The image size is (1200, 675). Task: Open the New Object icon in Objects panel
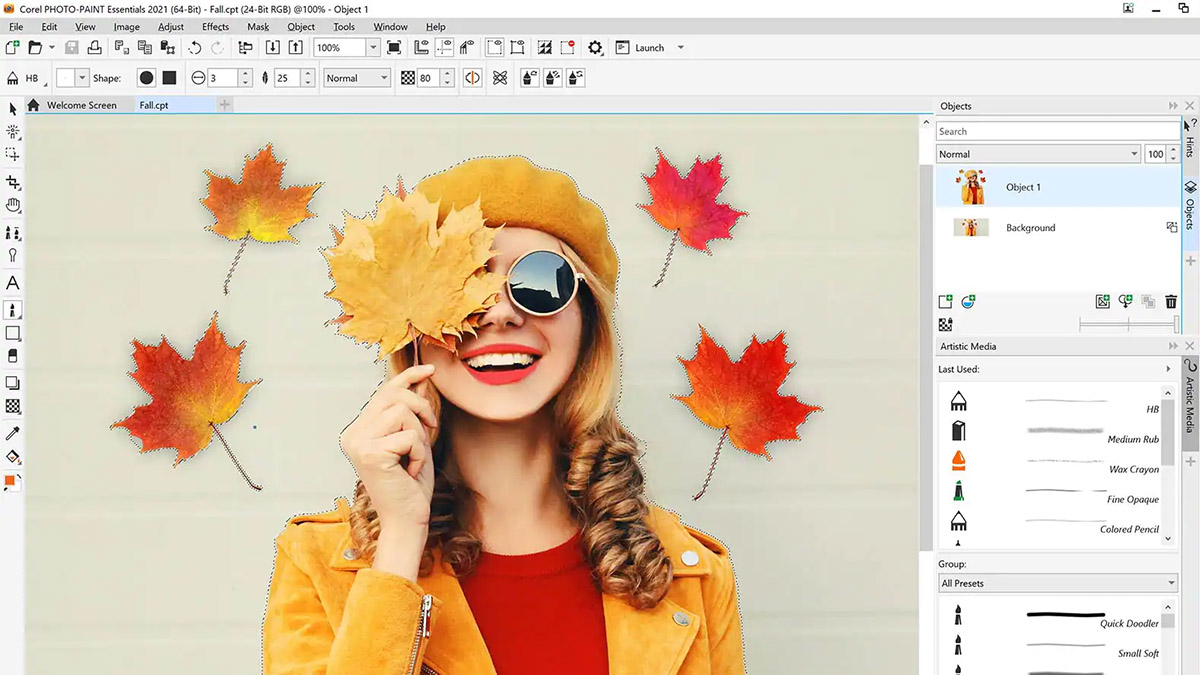(944, 301)
